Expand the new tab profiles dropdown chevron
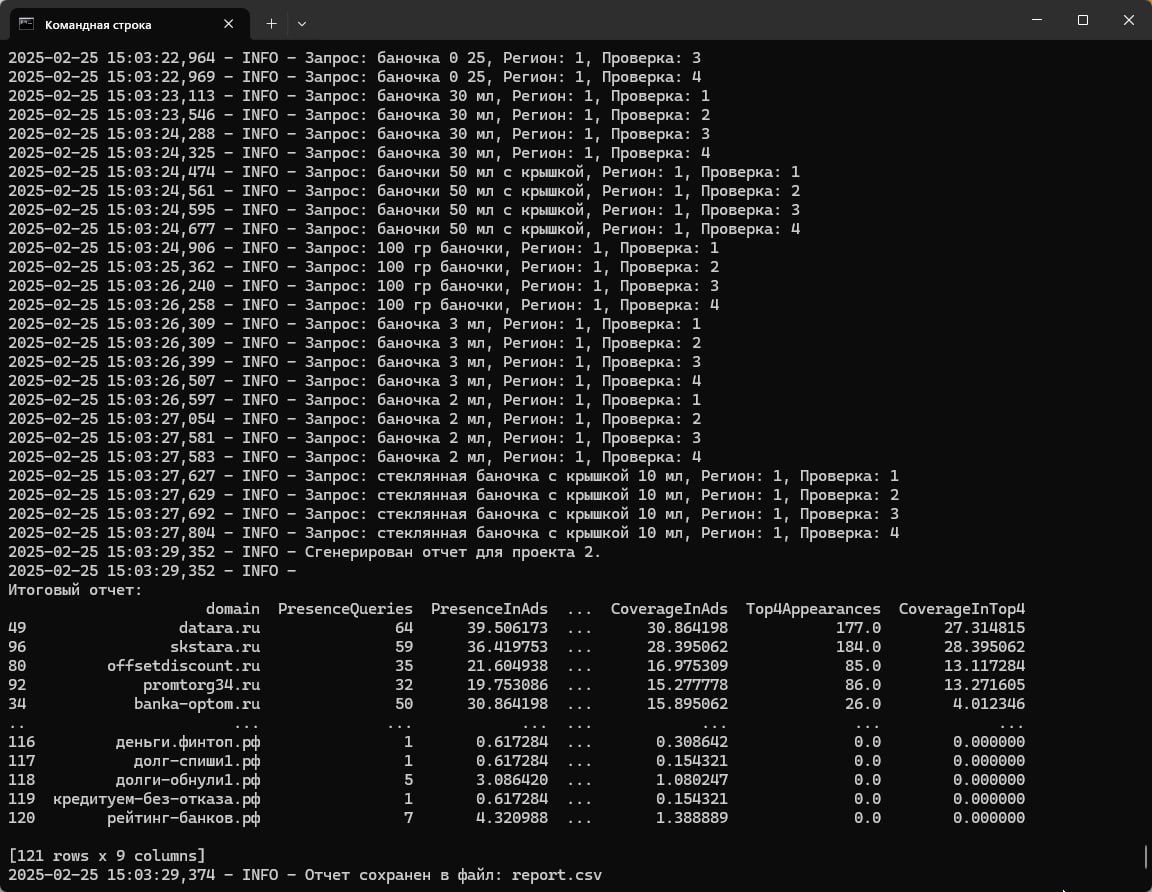Screen dimensions: 1152x892 [x=302, y=24]
